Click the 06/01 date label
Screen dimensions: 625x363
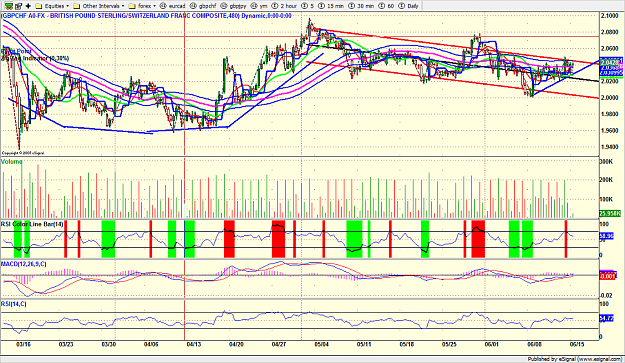pos(492,344)
